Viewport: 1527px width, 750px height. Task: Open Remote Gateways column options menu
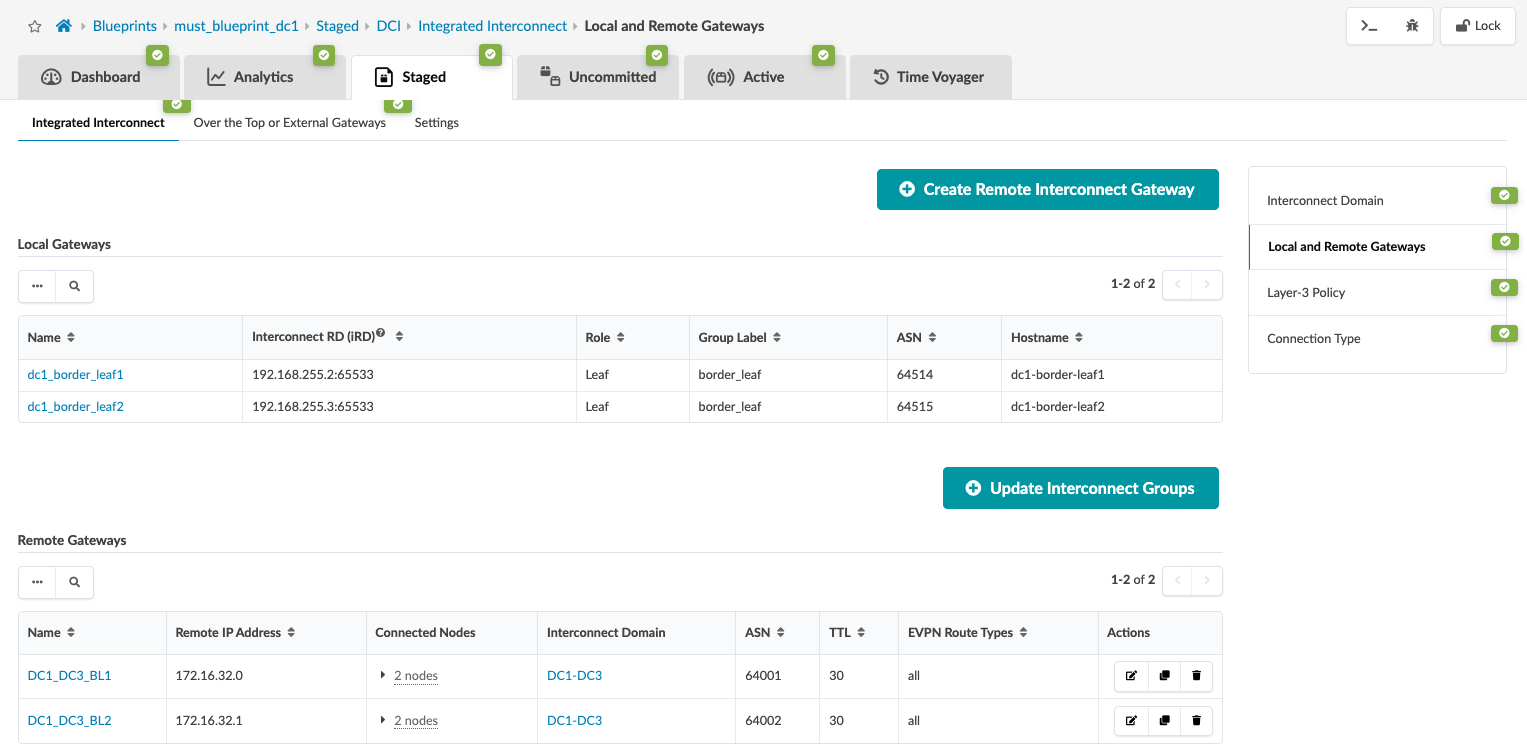[x=37, y=582]
